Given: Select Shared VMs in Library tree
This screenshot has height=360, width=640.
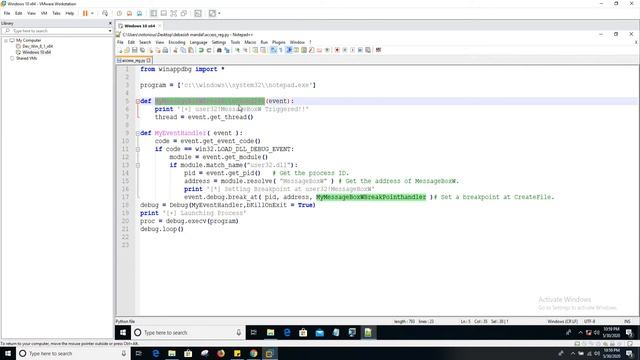Looking at the screenshot, I should pyautogui.click(x=26, y=58).
